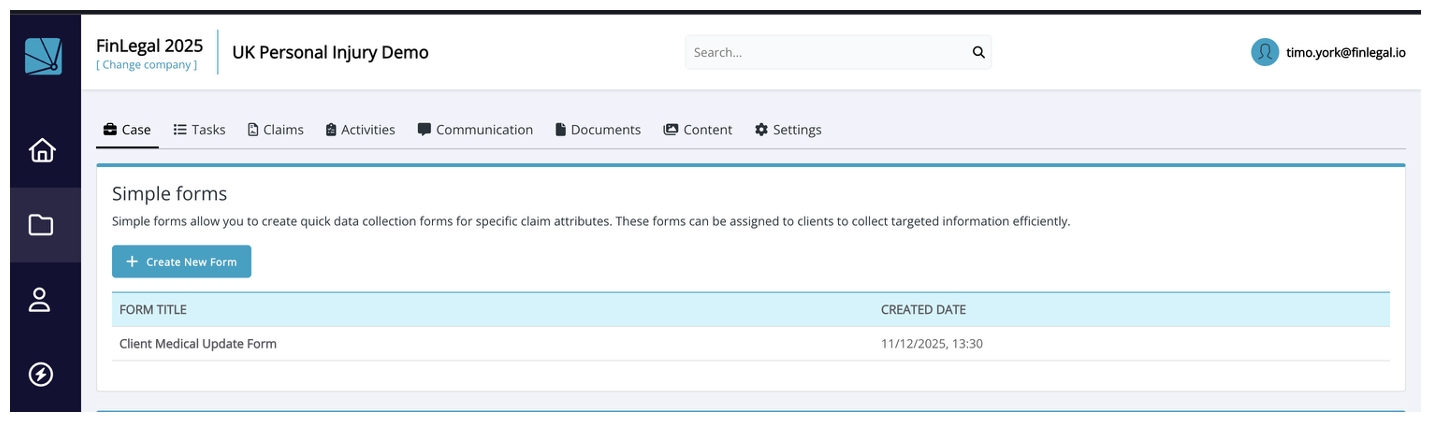1436x426 pixels.
Task: Open the Settings tab
Action: [788, 130]
